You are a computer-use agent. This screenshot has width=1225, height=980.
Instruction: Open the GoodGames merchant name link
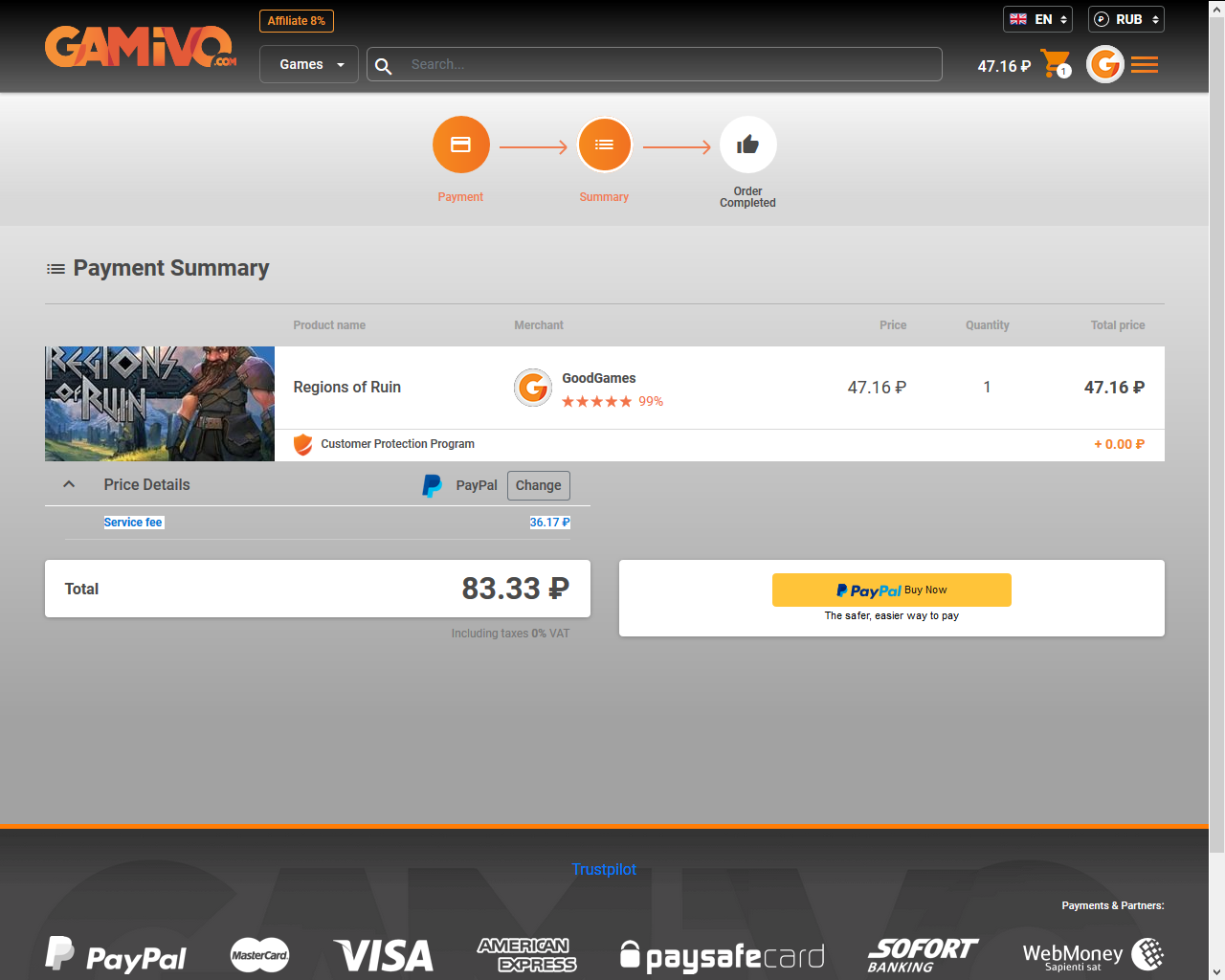[x=599, y=378]
